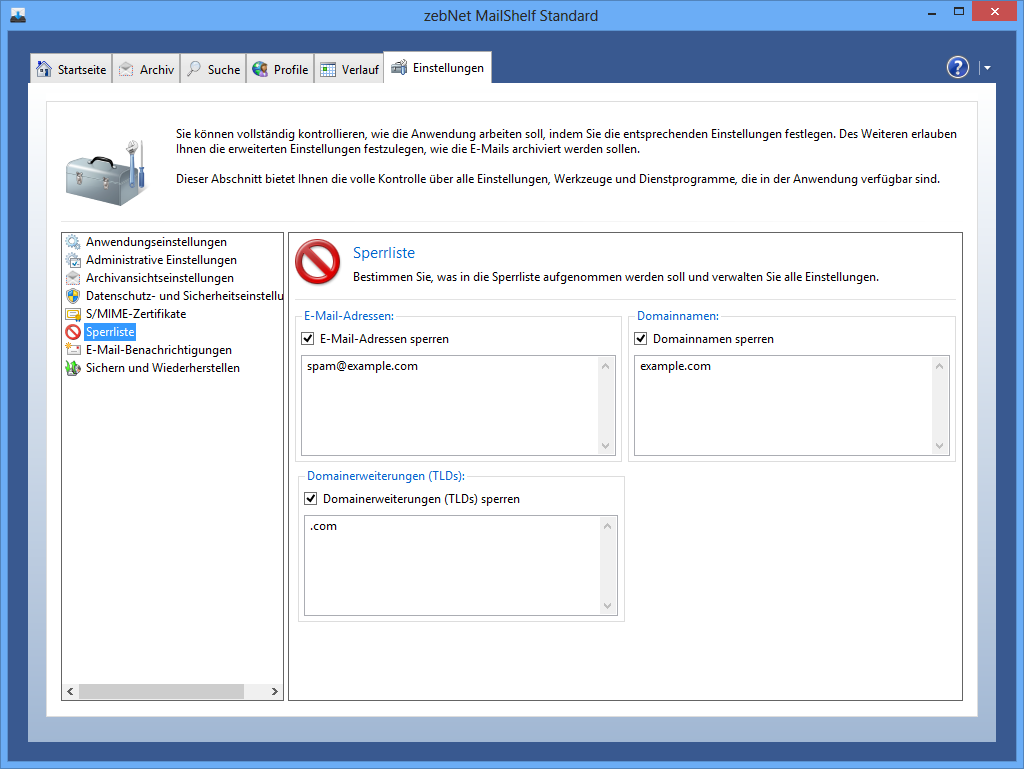
Task: Click down arrow of E-Mail-Adressen scrollbar
Action: pyautogui.click(x=605, y=446)
